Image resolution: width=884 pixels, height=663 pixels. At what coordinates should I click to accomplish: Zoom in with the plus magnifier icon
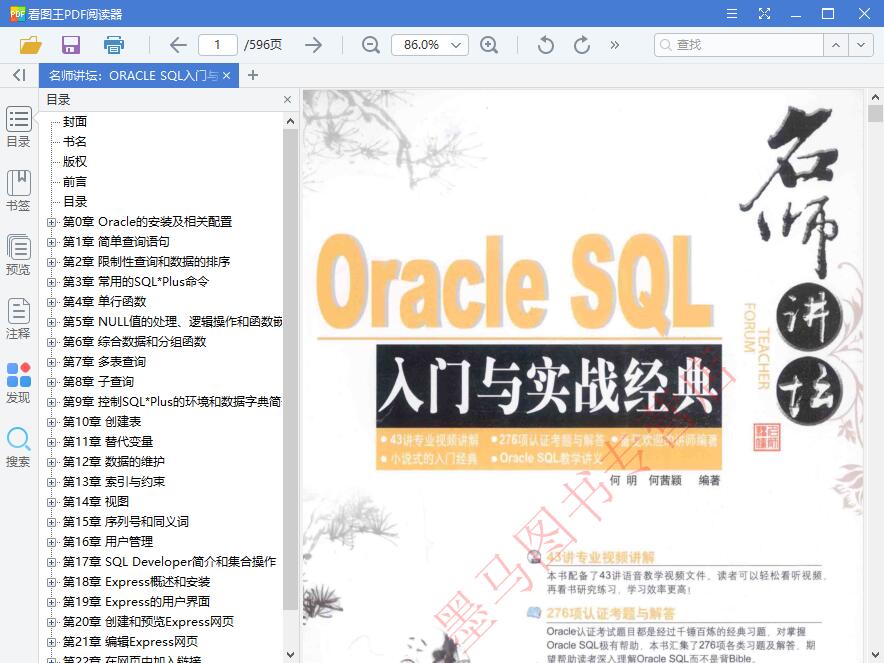click(489, 45)
